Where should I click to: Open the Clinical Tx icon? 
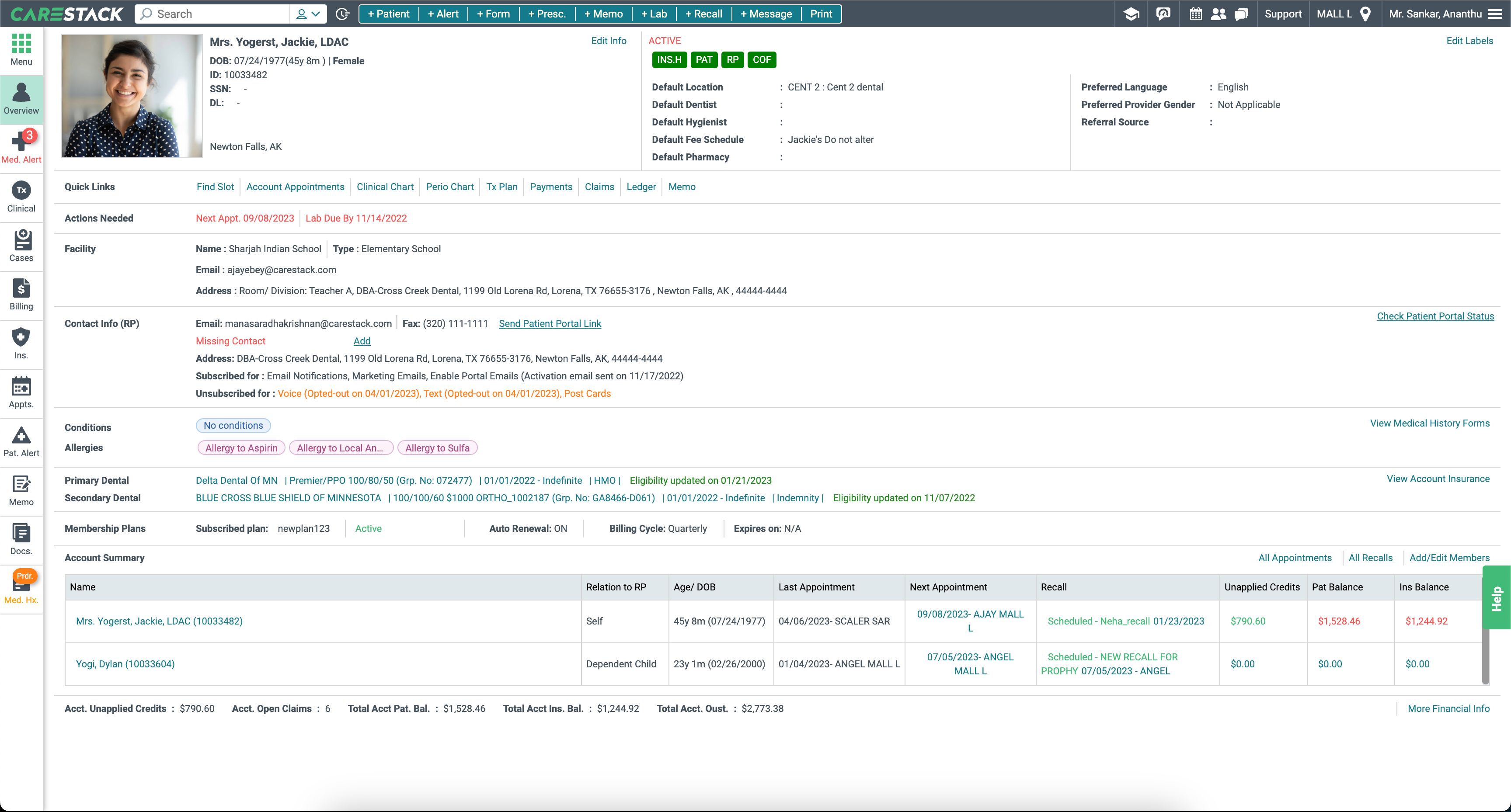point(21,197)
